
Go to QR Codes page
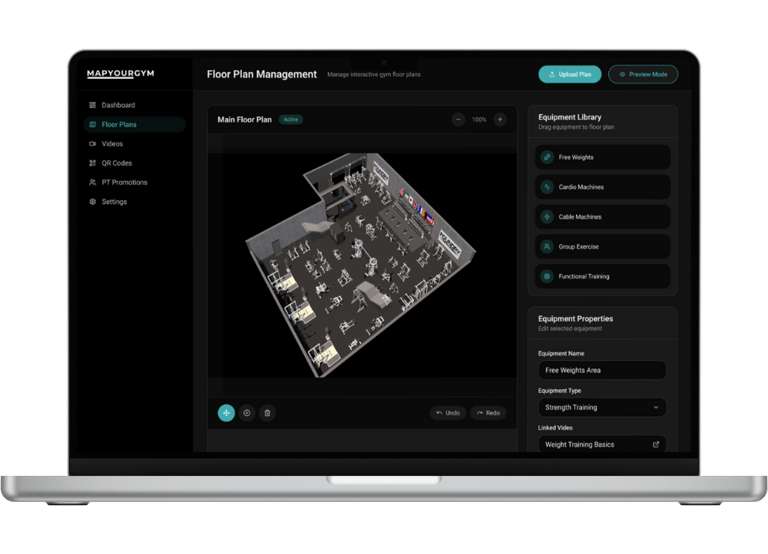pyautogui.click(x=134, y=163)
